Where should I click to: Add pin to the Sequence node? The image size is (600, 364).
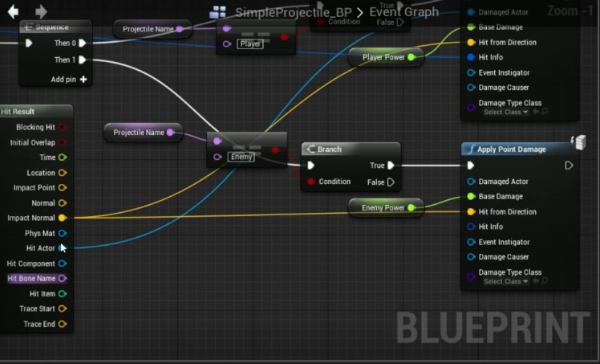(x=69, y=79)
